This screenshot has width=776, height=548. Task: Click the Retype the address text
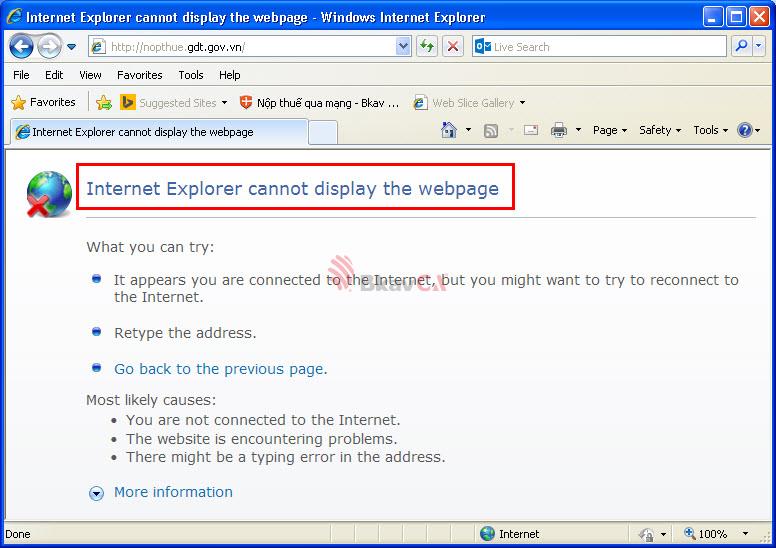185,333
